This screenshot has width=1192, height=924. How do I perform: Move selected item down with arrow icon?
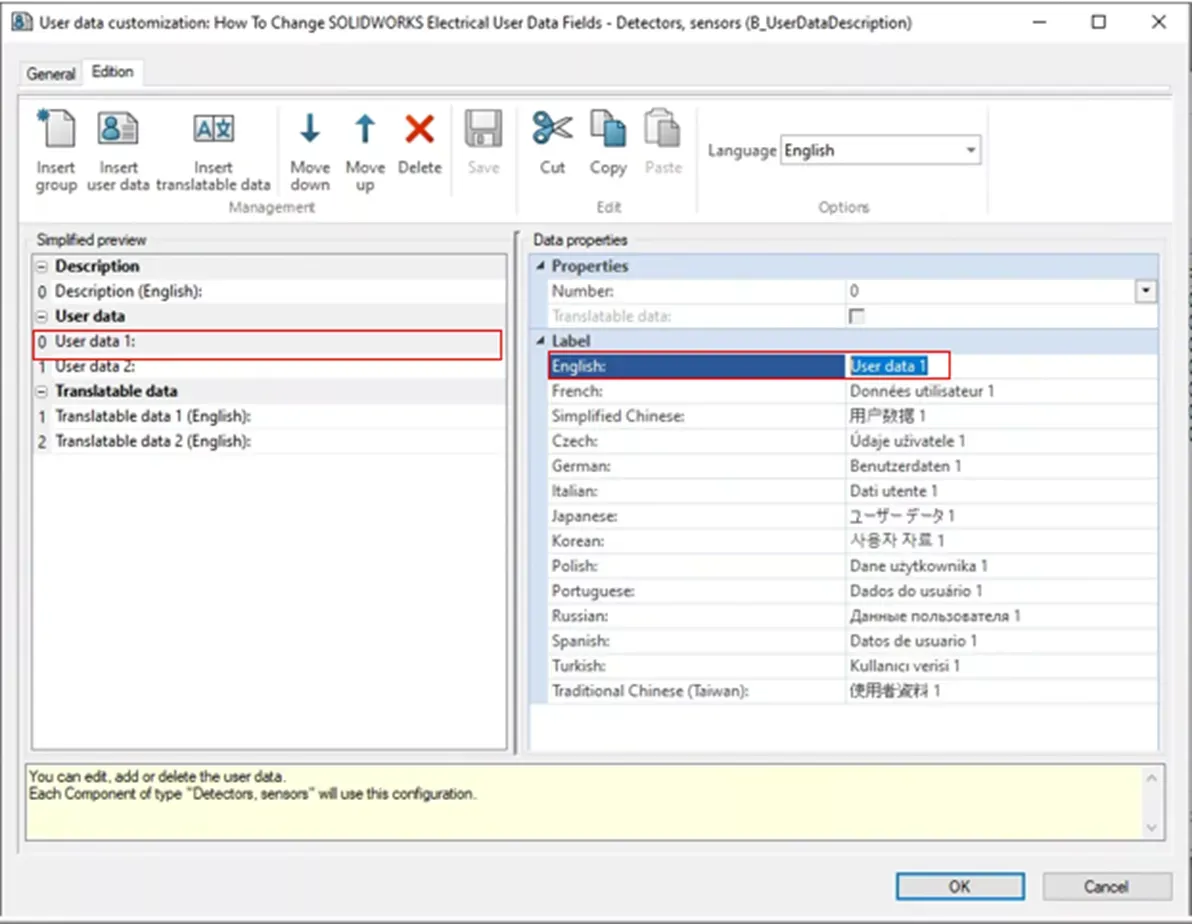pos(309,129)
